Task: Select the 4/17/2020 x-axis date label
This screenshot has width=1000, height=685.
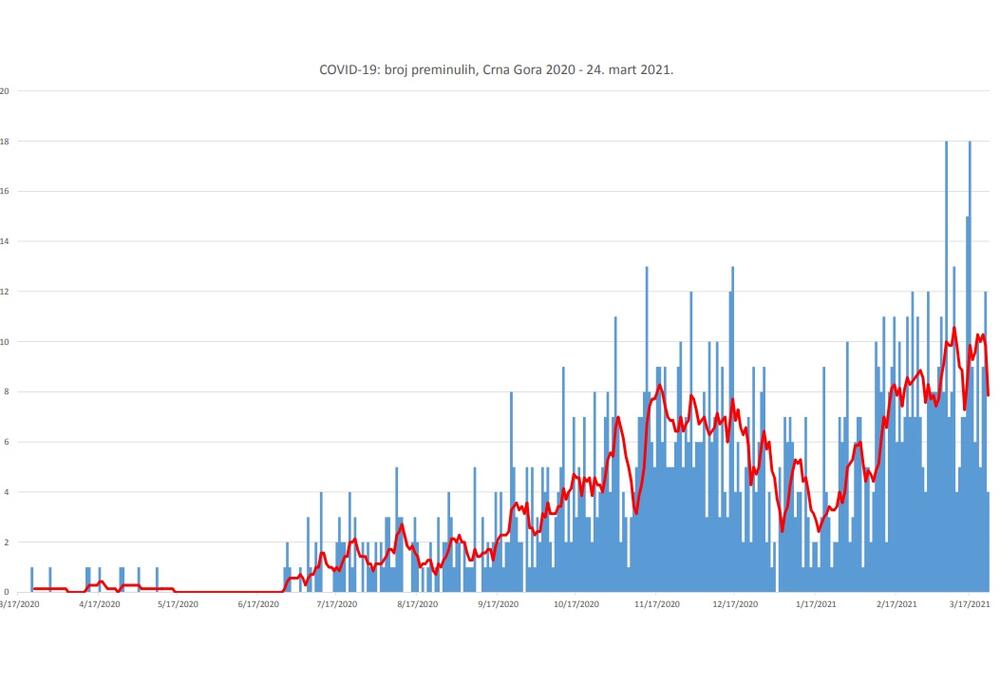Action: tap(99, 604)
